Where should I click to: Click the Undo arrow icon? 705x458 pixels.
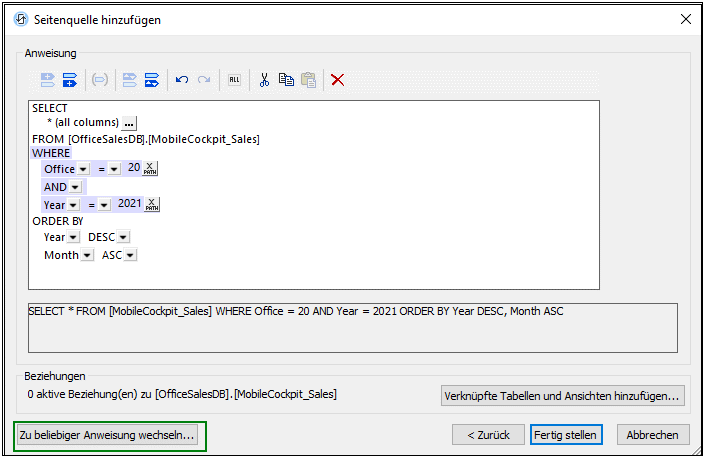coord(182,80)
